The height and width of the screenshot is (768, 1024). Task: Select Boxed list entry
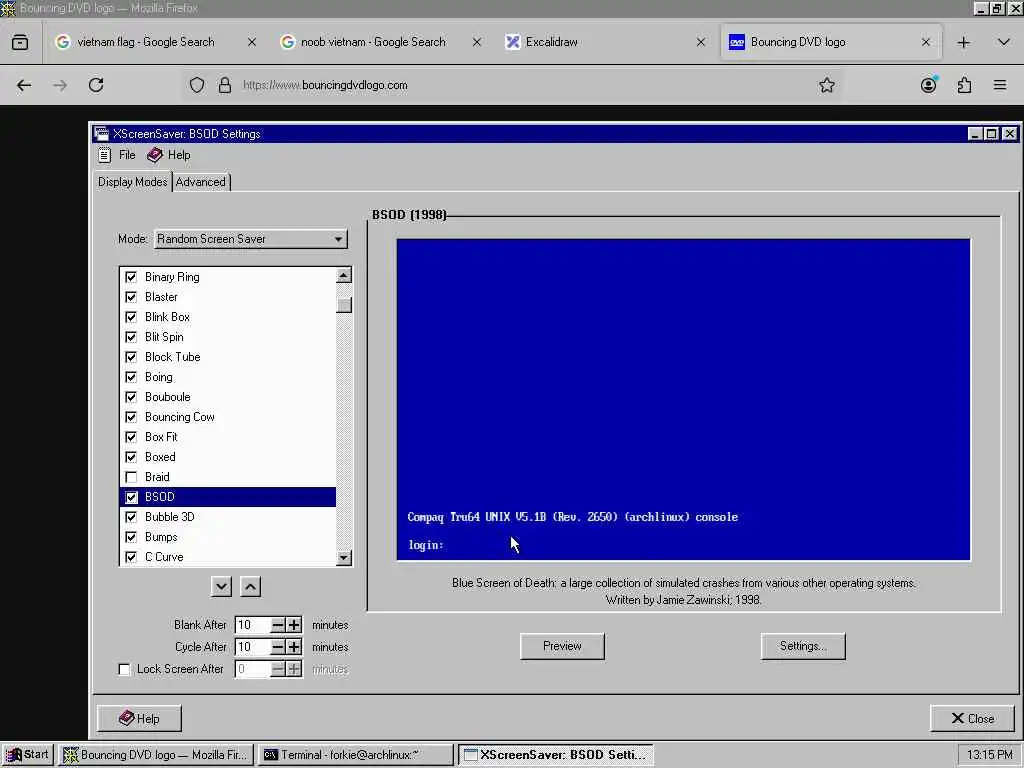(228, 457)
